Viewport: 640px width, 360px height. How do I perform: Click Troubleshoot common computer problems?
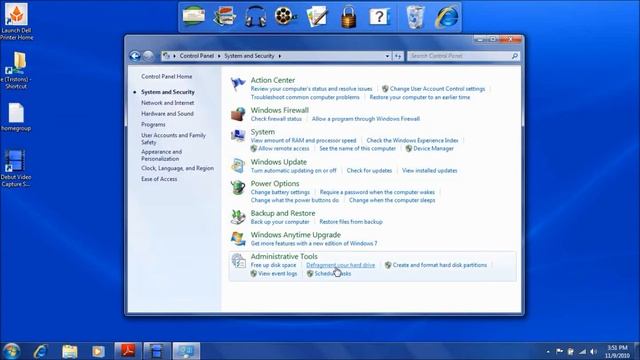point(305,97)
